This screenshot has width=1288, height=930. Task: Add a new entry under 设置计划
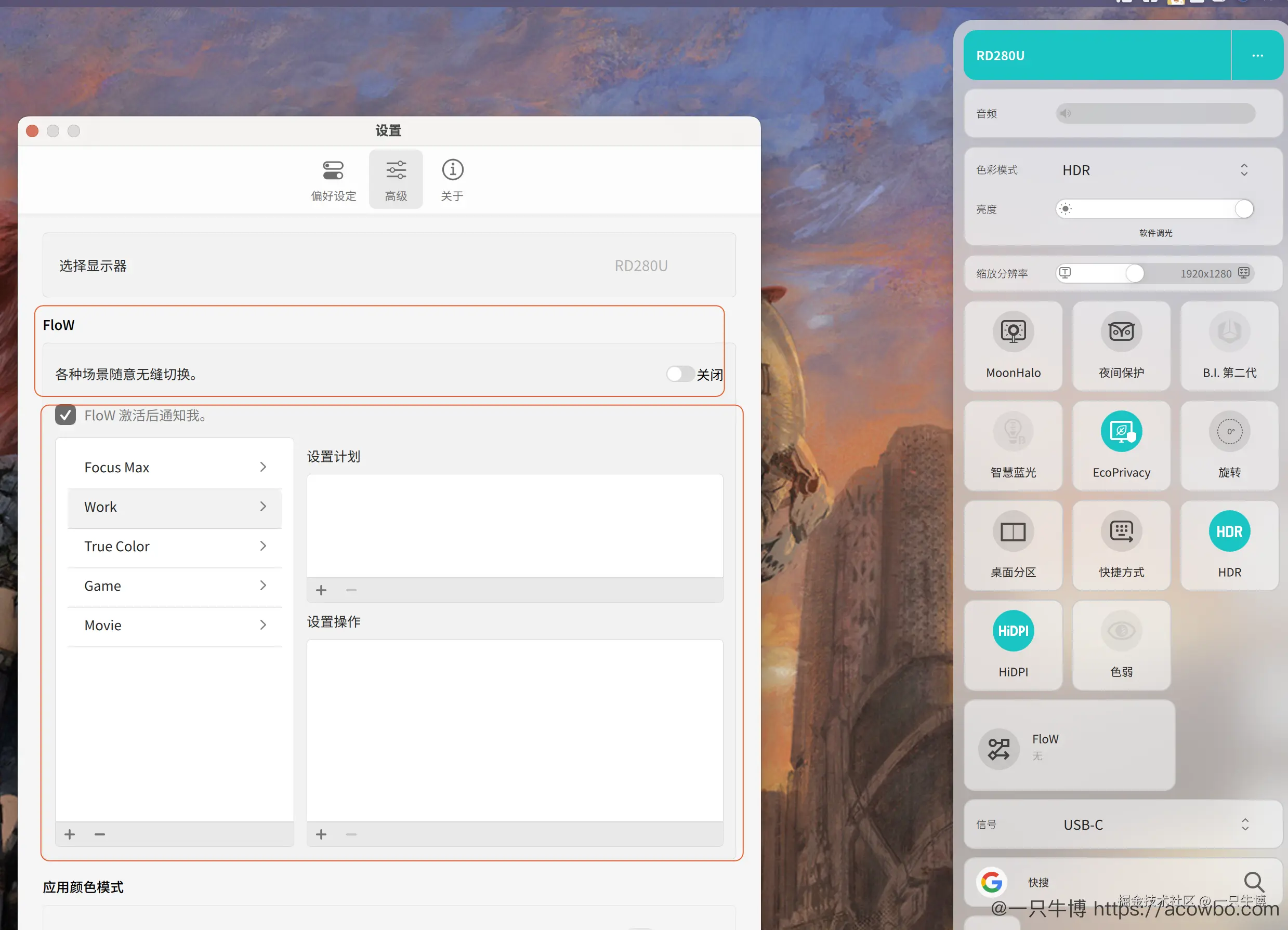[321, 591]
